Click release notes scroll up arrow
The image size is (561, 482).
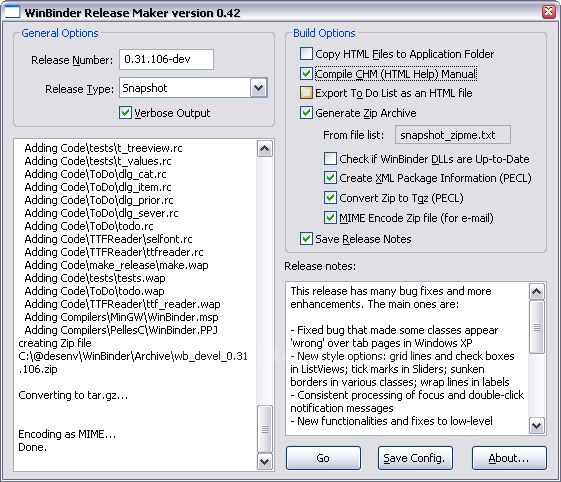(537, 292)
